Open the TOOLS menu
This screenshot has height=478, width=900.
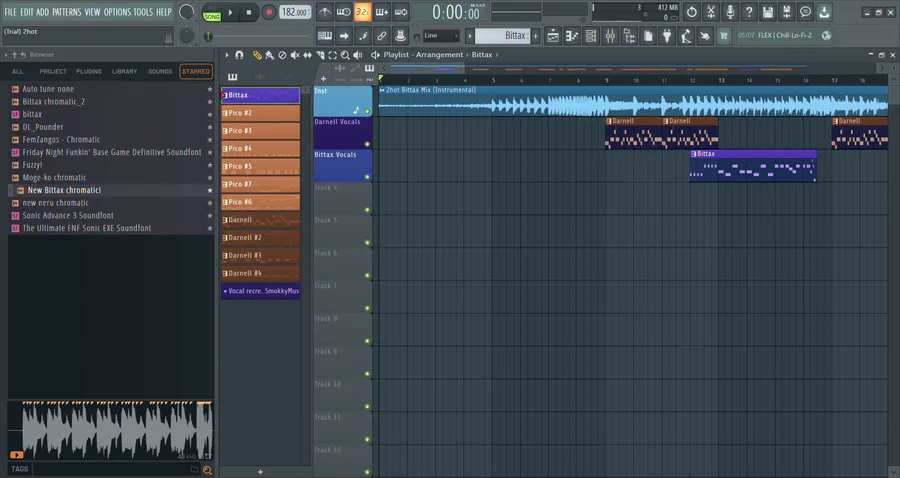(x=143, y=12)
